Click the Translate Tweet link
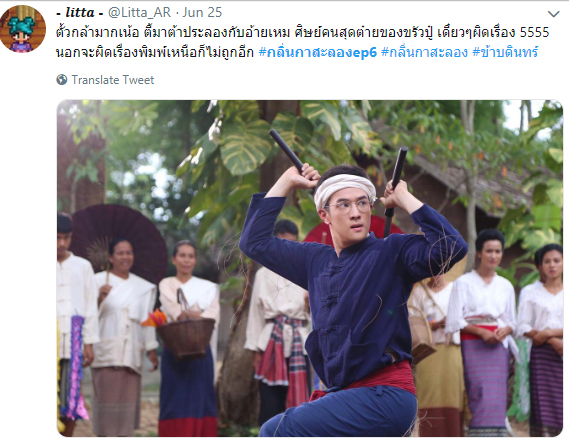This screenshot has height=446, width=569. [112, 80]
